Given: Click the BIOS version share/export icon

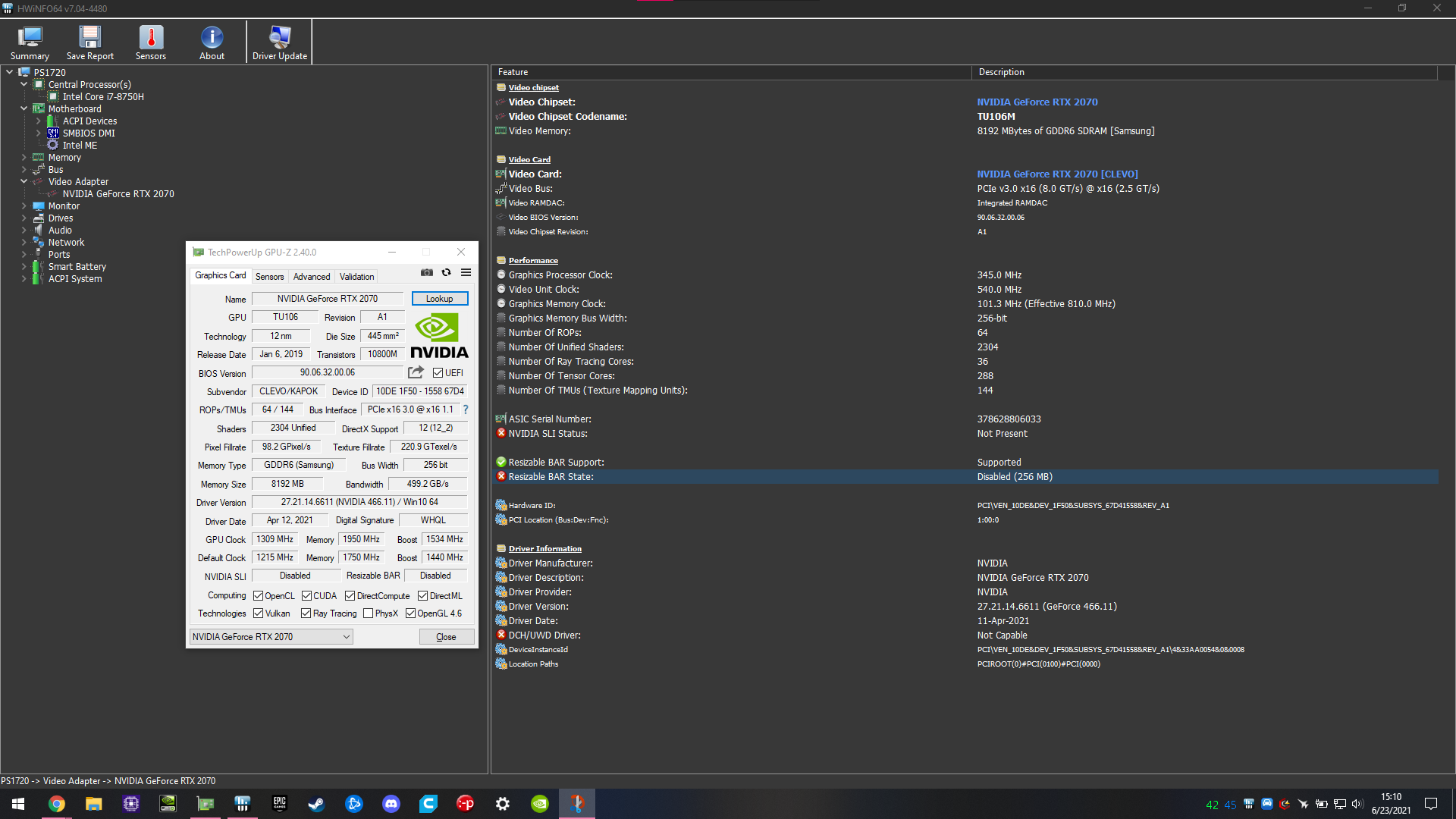Looking at the screenshot, I should click(416, 372).
